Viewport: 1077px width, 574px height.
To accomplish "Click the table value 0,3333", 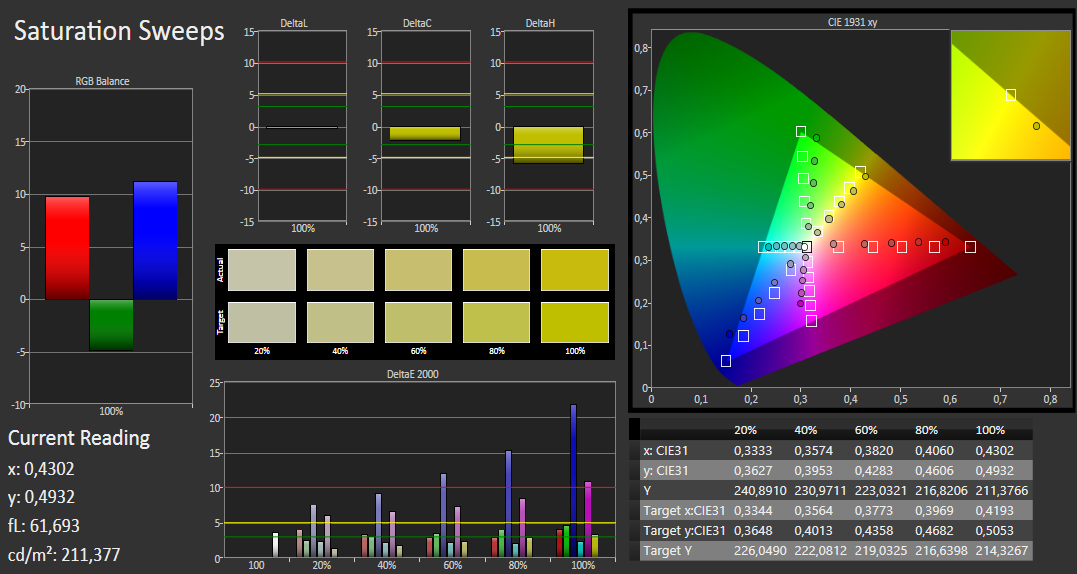I will 753,450.
